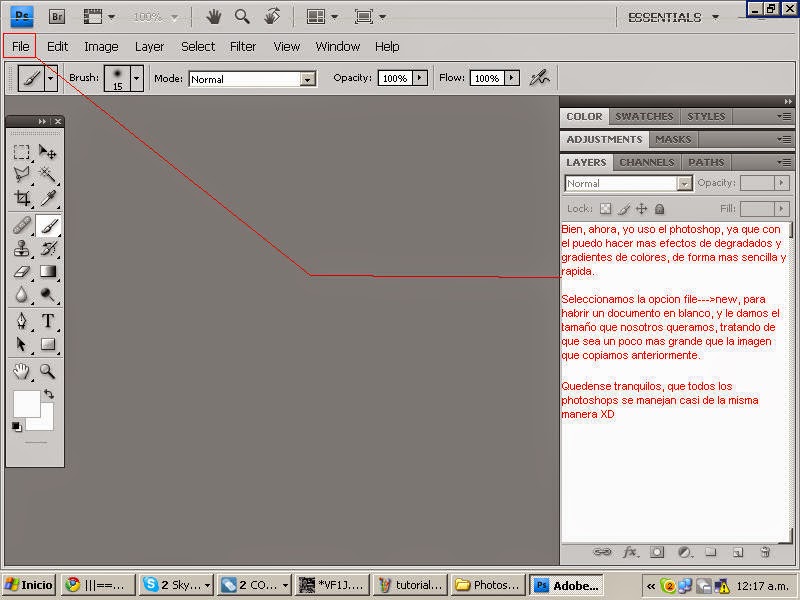Select the Burn tool
Viewport: 800px width, 600px height.
click(48, 294)
